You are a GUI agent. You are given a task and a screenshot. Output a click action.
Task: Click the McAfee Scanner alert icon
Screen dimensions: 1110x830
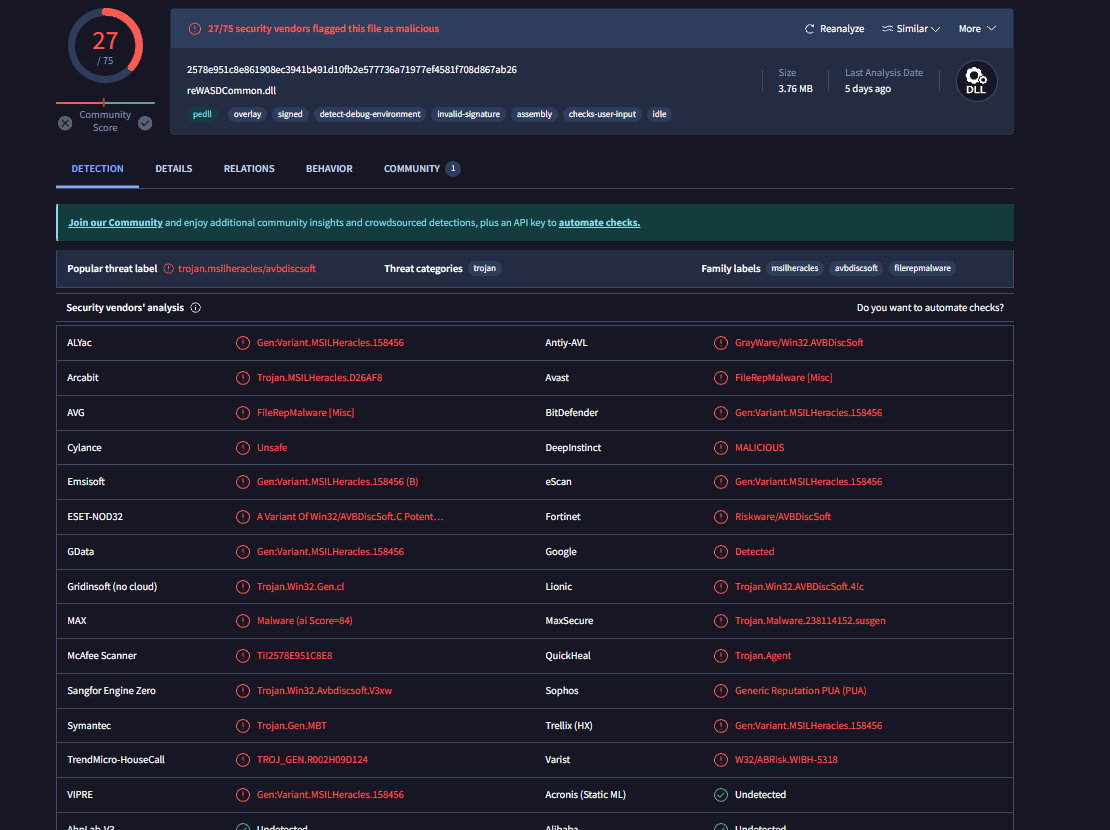click(x=243, y=656)
